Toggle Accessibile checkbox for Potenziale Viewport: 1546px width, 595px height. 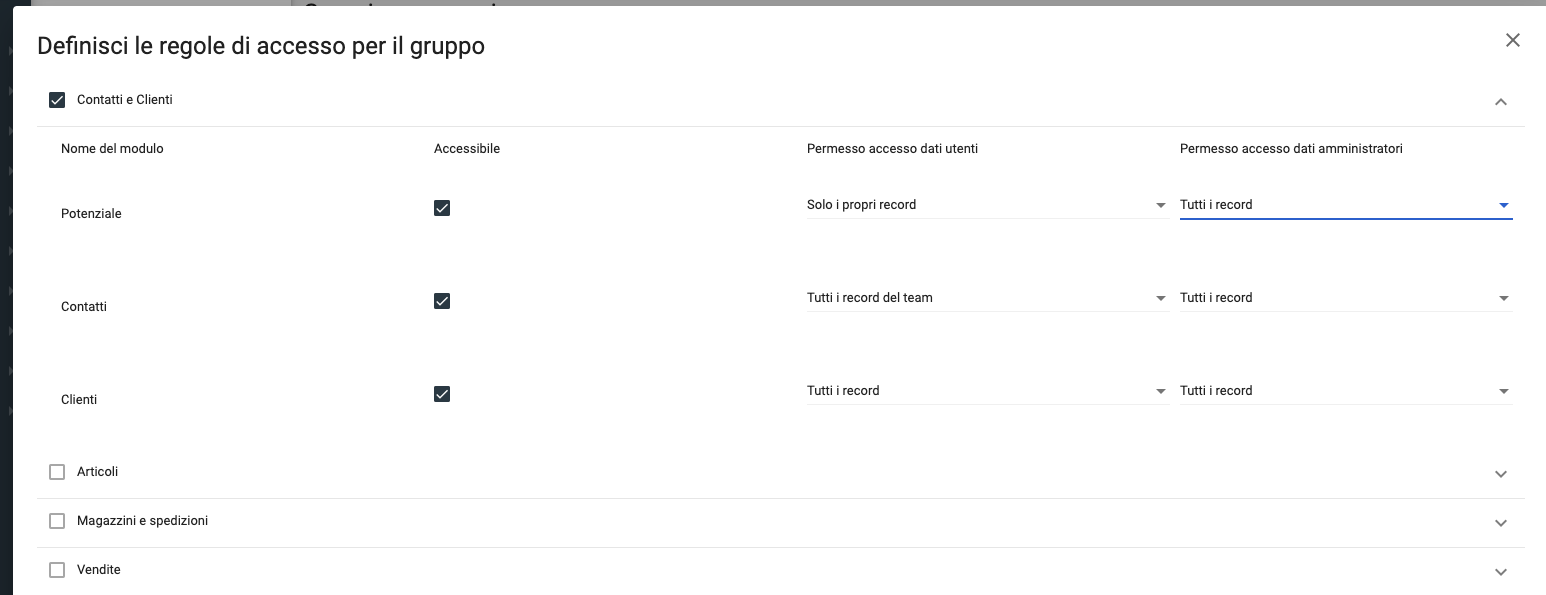[442, 208]
